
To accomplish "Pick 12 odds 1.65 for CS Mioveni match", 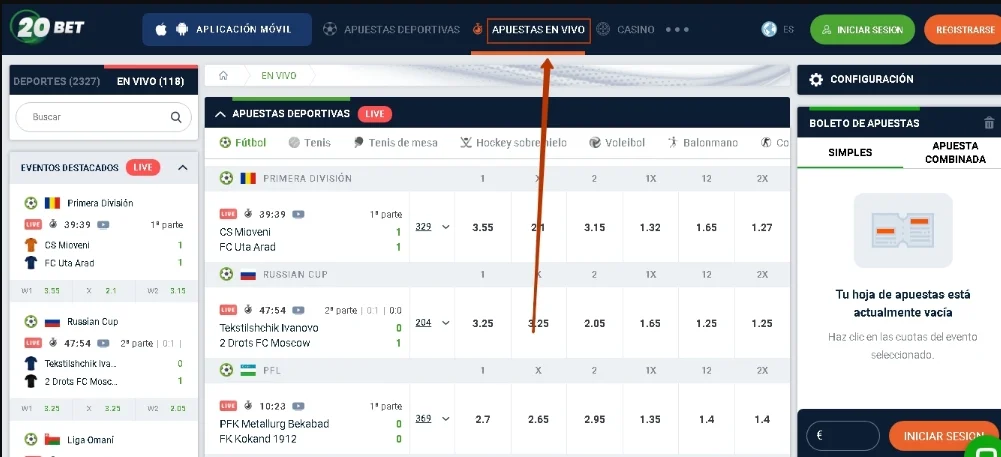I will point(706,227).
